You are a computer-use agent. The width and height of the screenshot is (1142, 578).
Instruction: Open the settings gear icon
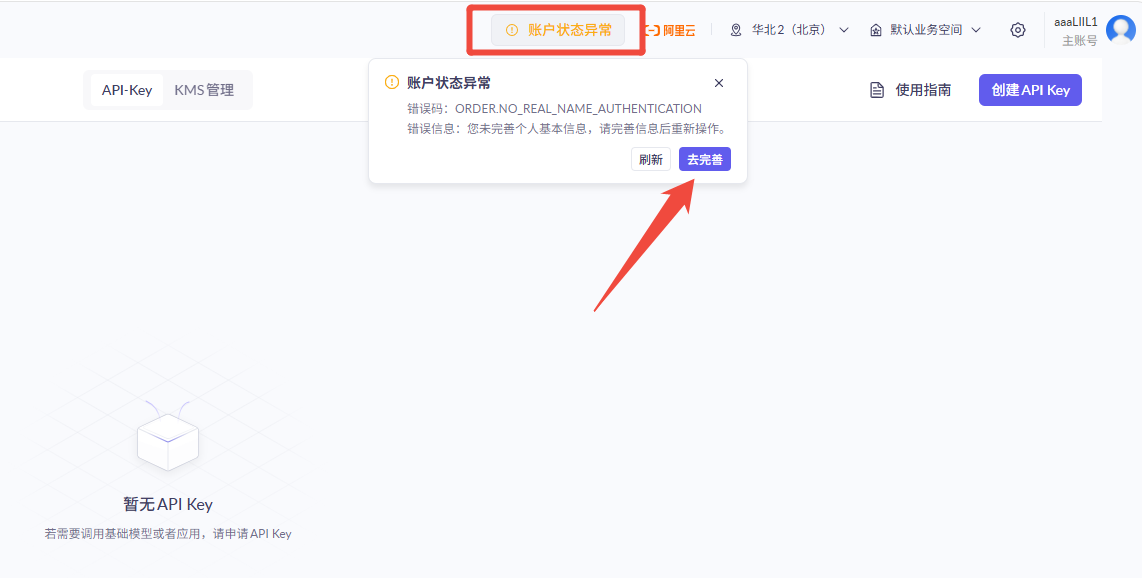[1017, 29]
